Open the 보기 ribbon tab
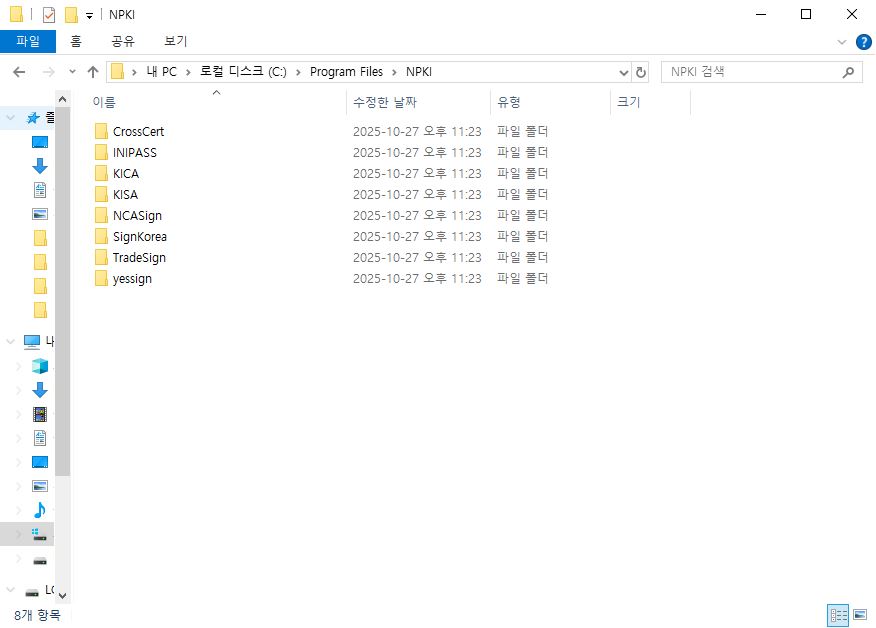 coord(175,41)
